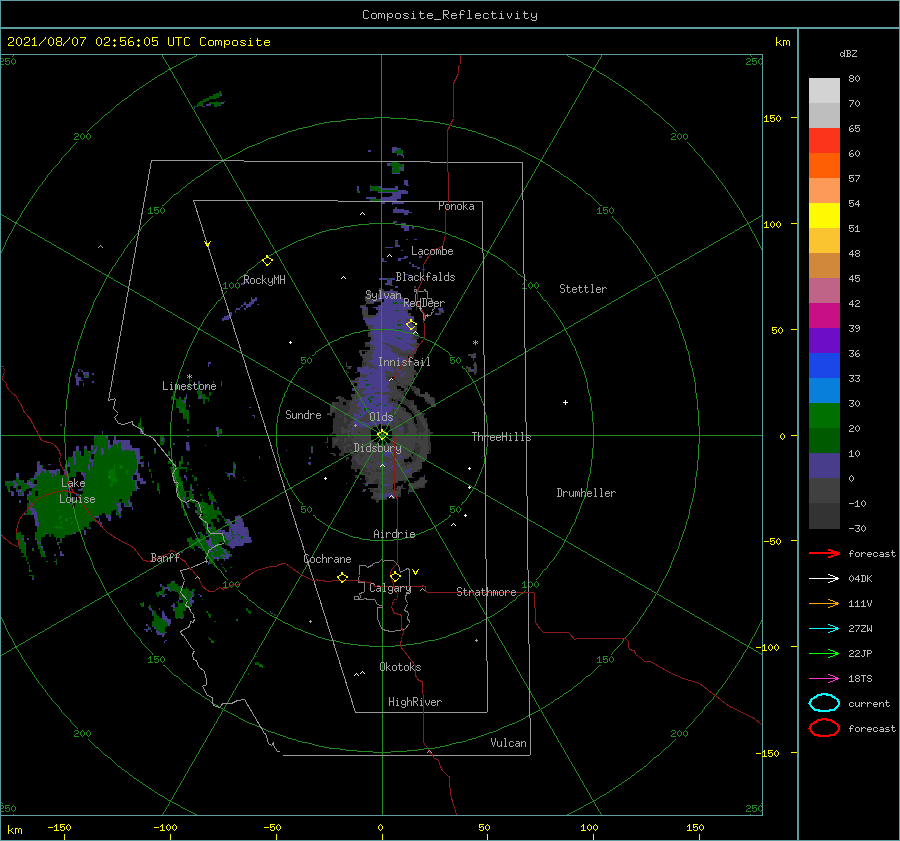Click the yellow V marker near Calgary
Viewport: 900px width, 841px height.
click(415, 572)
